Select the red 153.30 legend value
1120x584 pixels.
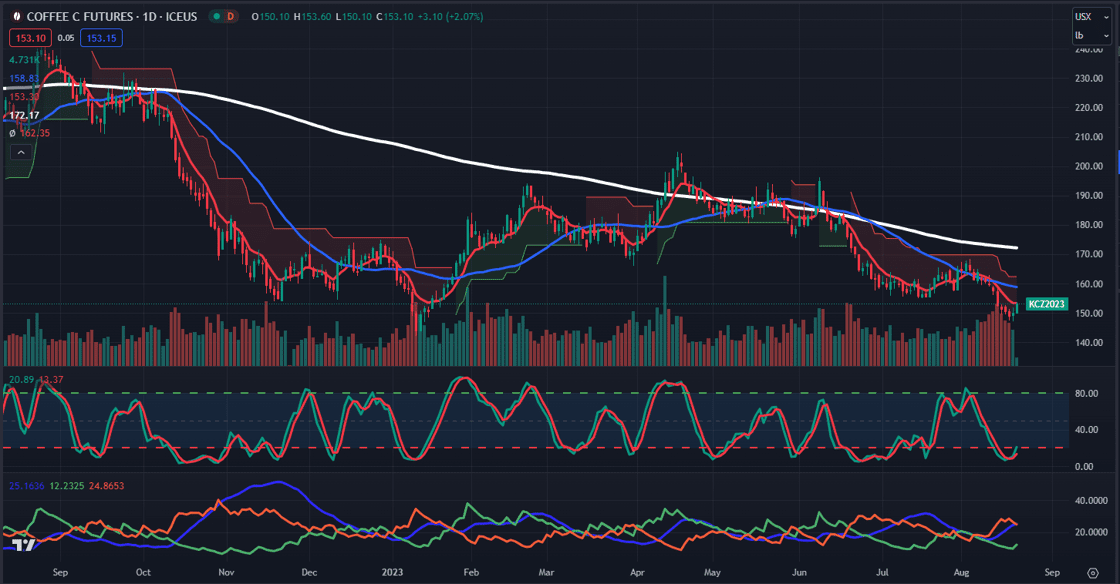(x=24, y=96)
